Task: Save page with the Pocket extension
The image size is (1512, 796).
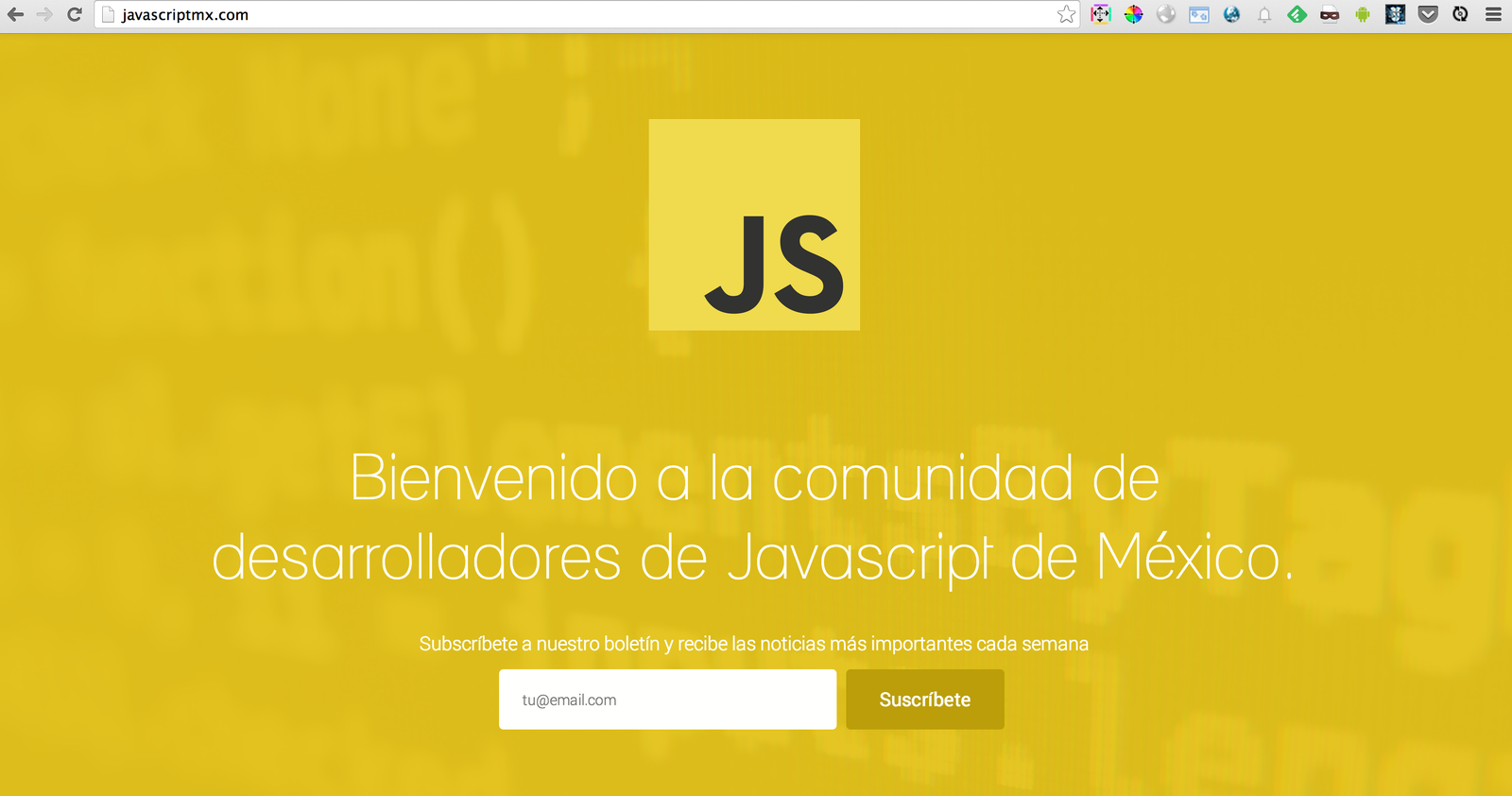Action: click(x=1428, y=14)
